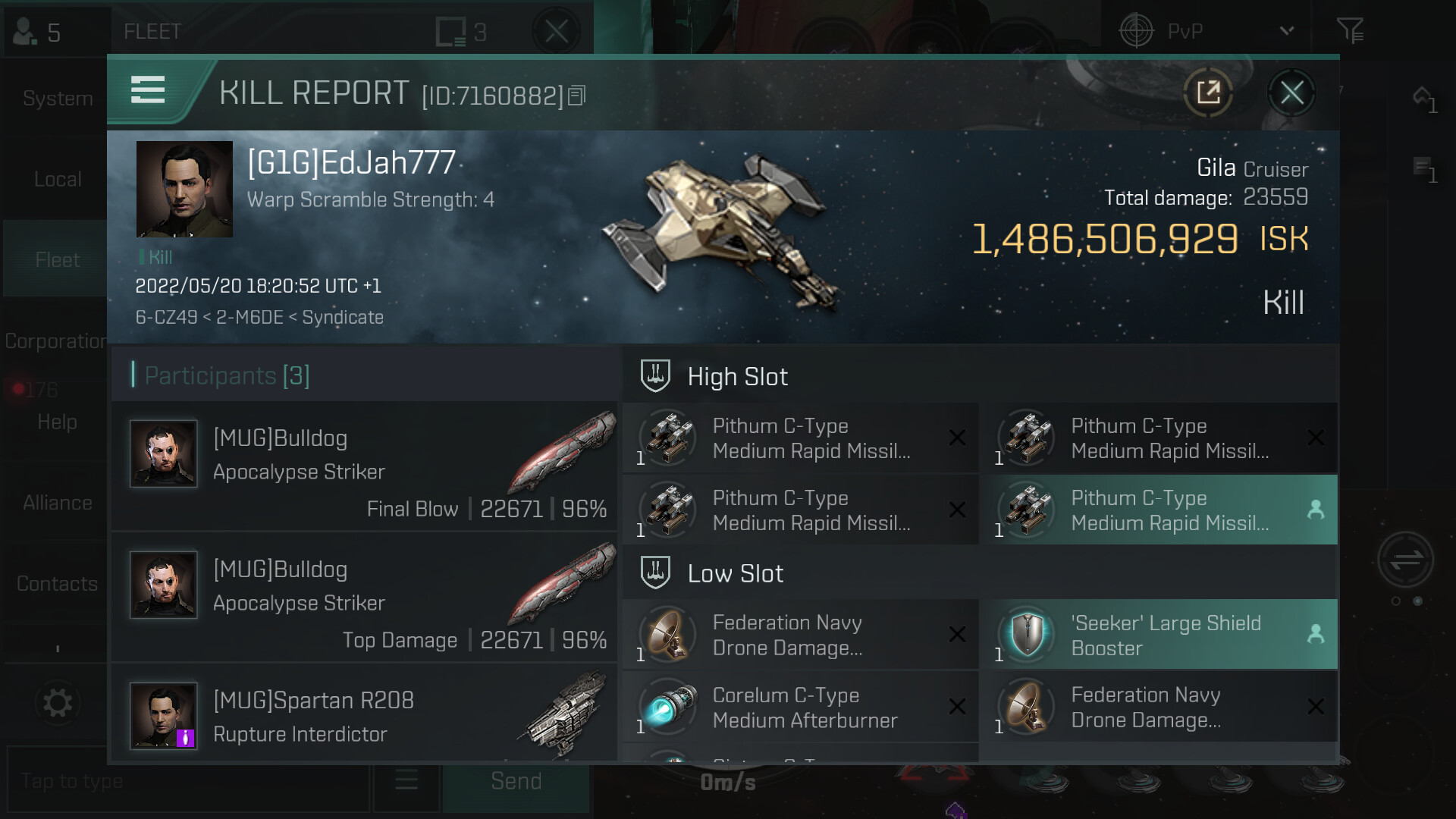Open the kill report hamburger menu
The height and width of the screenshot is (819, 1456).
click(x=148, y=90)
